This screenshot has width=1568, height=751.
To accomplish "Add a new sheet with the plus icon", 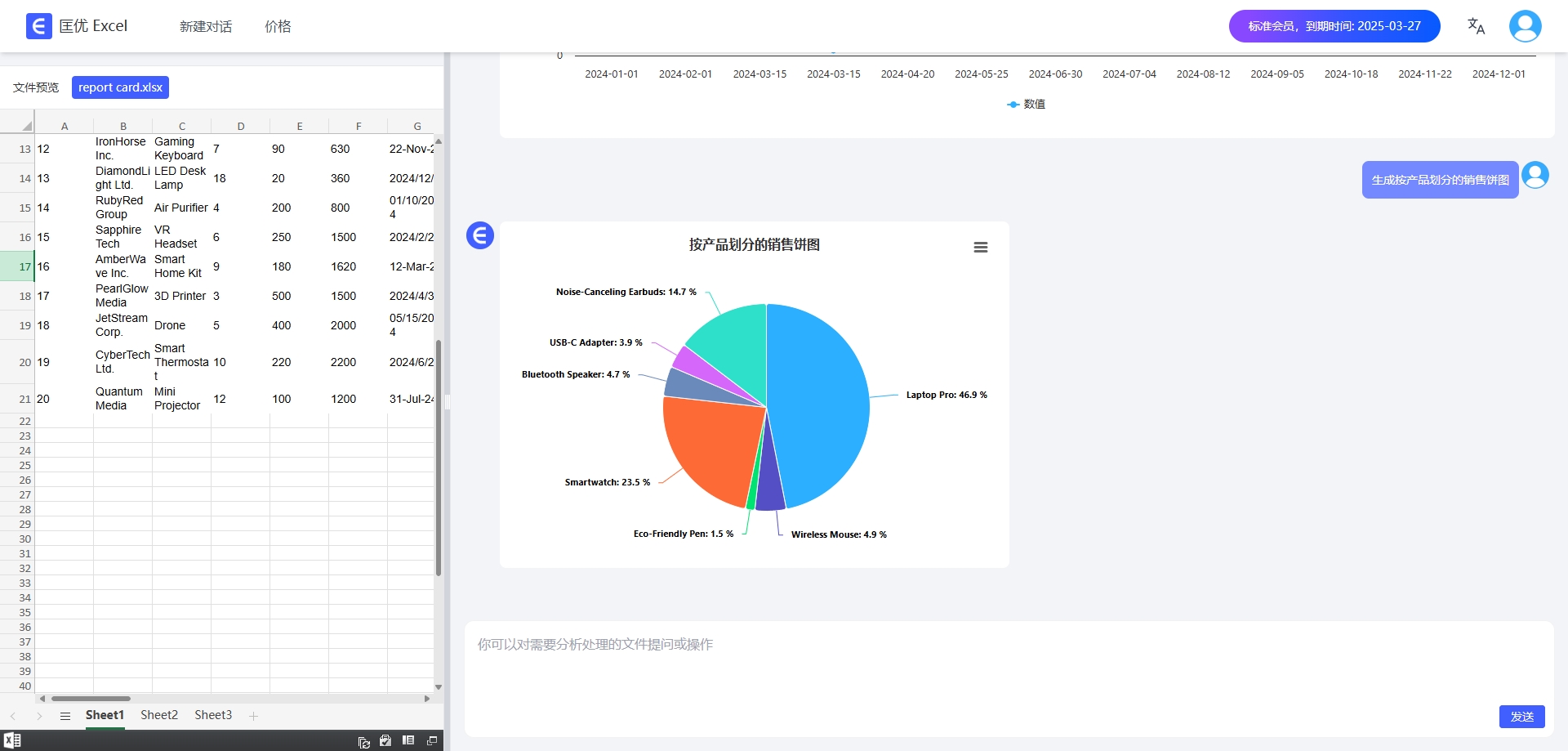I will tap(253, 716).
